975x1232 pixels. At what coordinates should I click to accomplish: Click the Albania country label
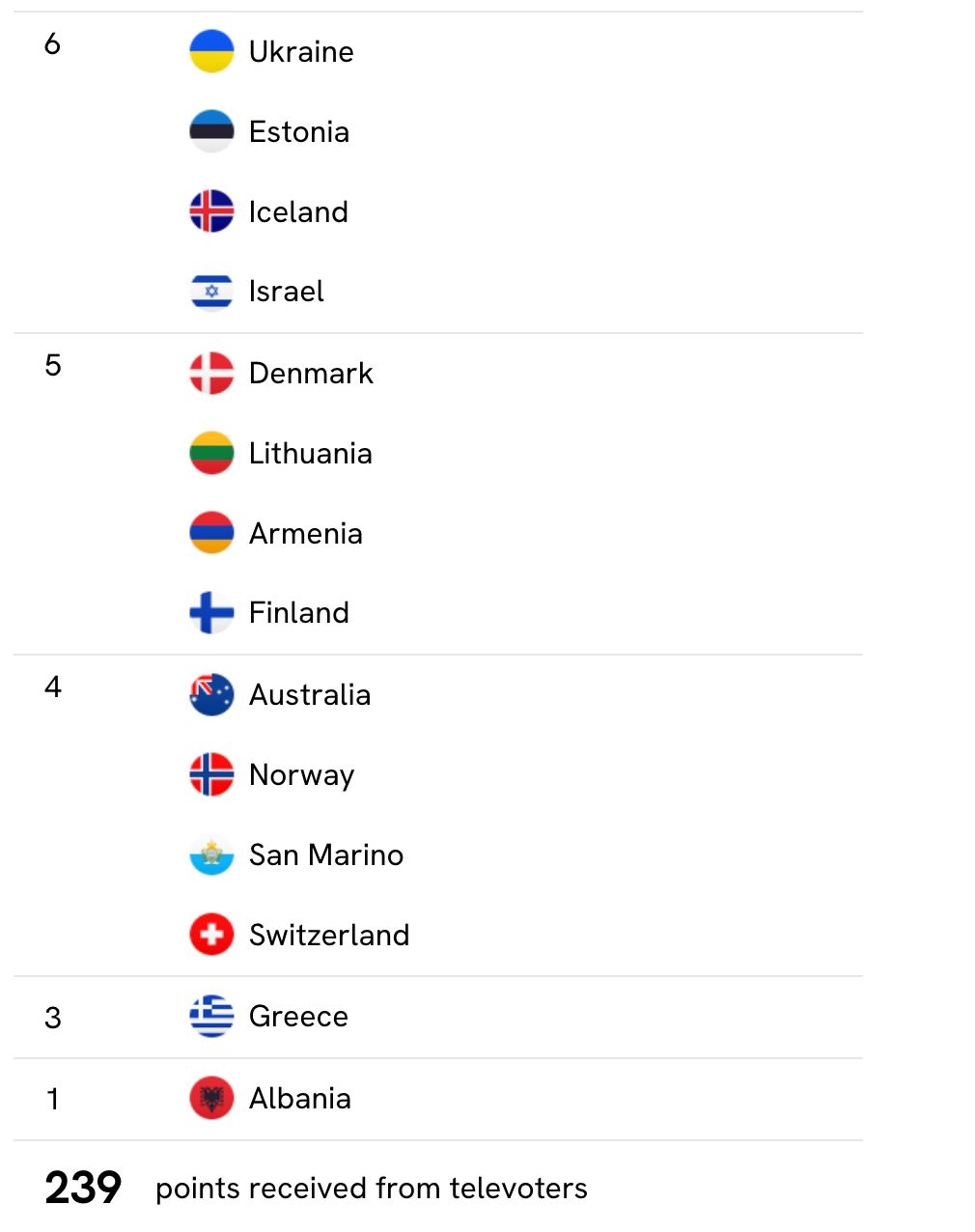pyautogui.click(x=299, y=1098)
